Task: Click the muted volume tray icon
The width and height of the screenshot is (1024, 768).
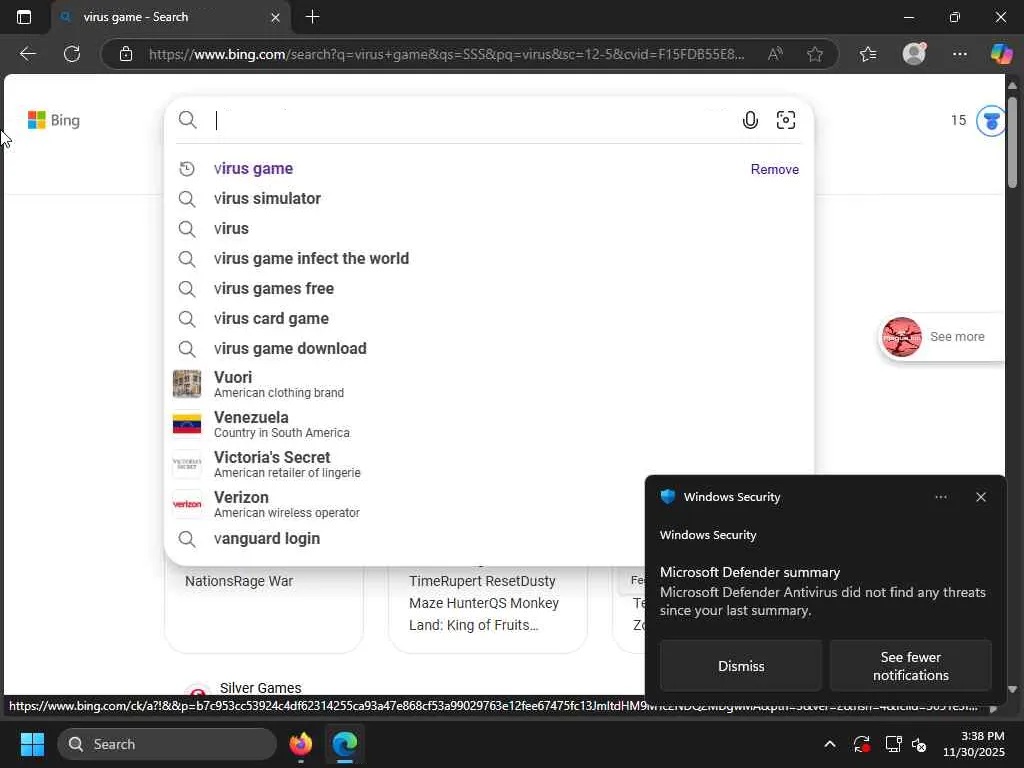Action: [x=919, y=744]
